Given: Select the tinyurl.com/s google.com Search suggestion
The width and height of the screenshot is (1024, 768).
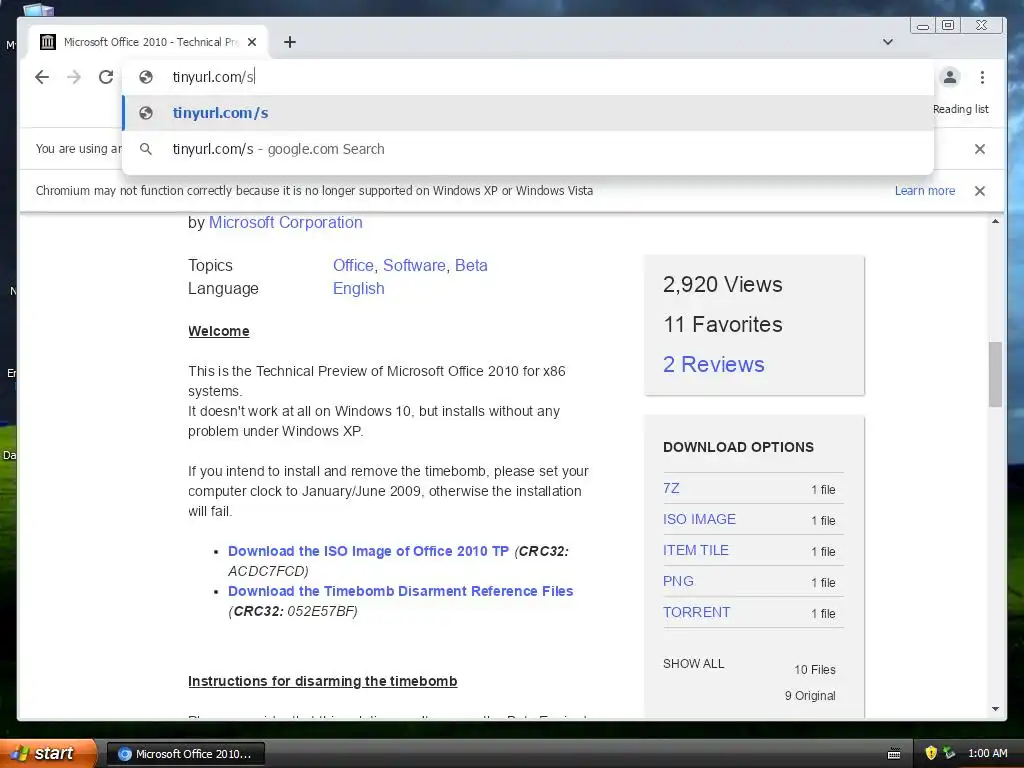Looking at the screenshot, I should [528, 149].
